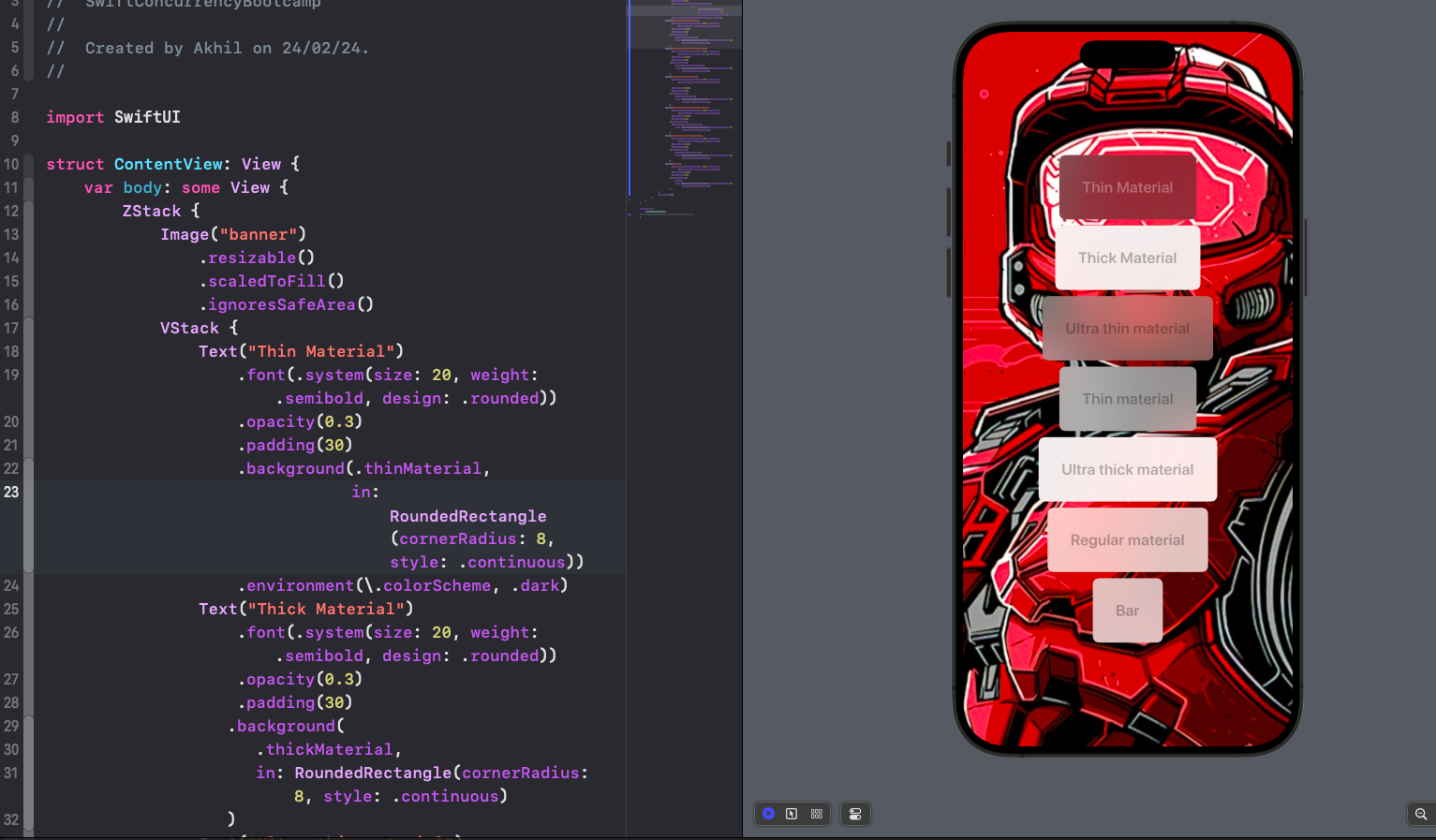Select the "Ultra thick material" preview card

click(x=1127, y=469)
